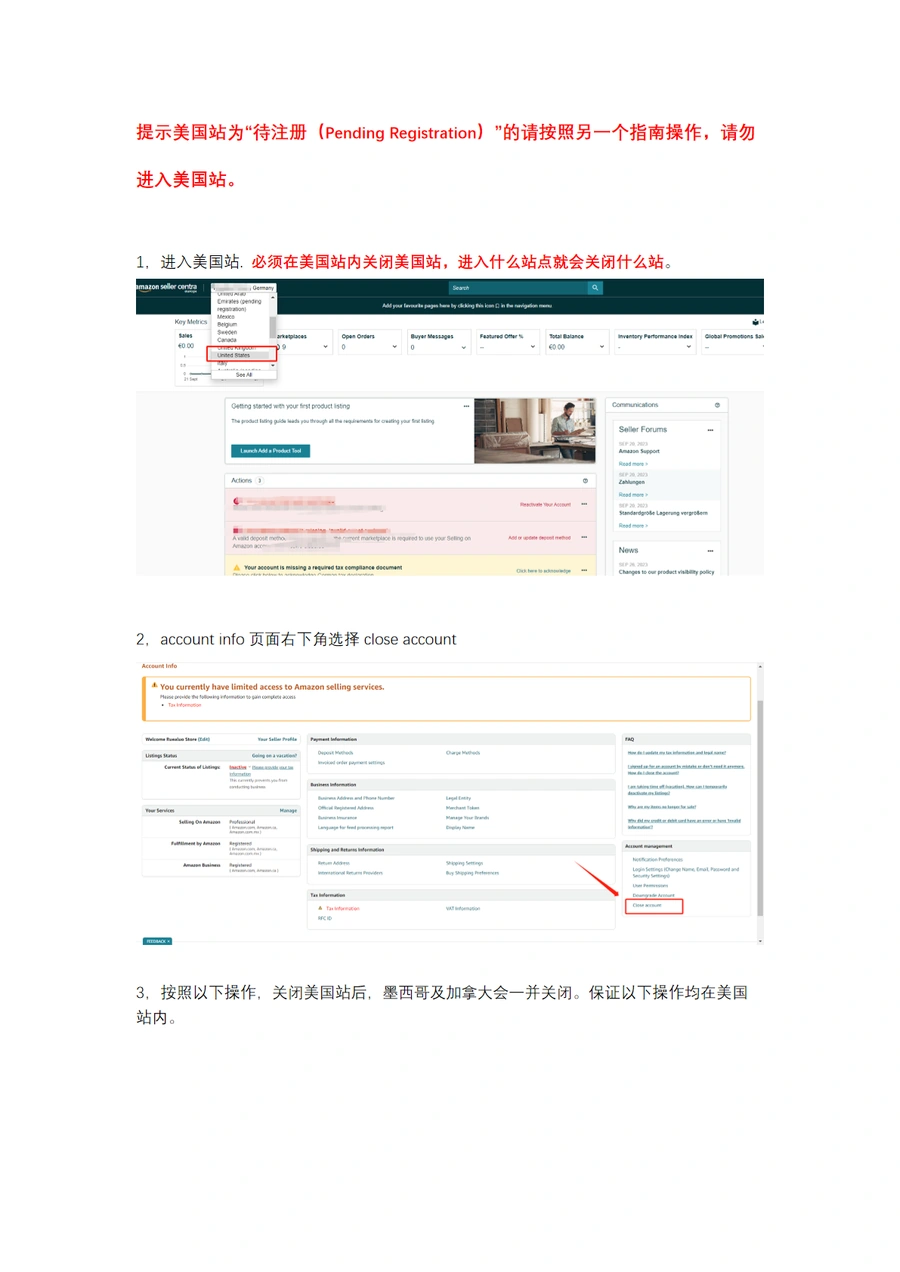Expand the Marketplaces metric dropdown
Viewport: 900px width, 1272px height.
point(327,347)
